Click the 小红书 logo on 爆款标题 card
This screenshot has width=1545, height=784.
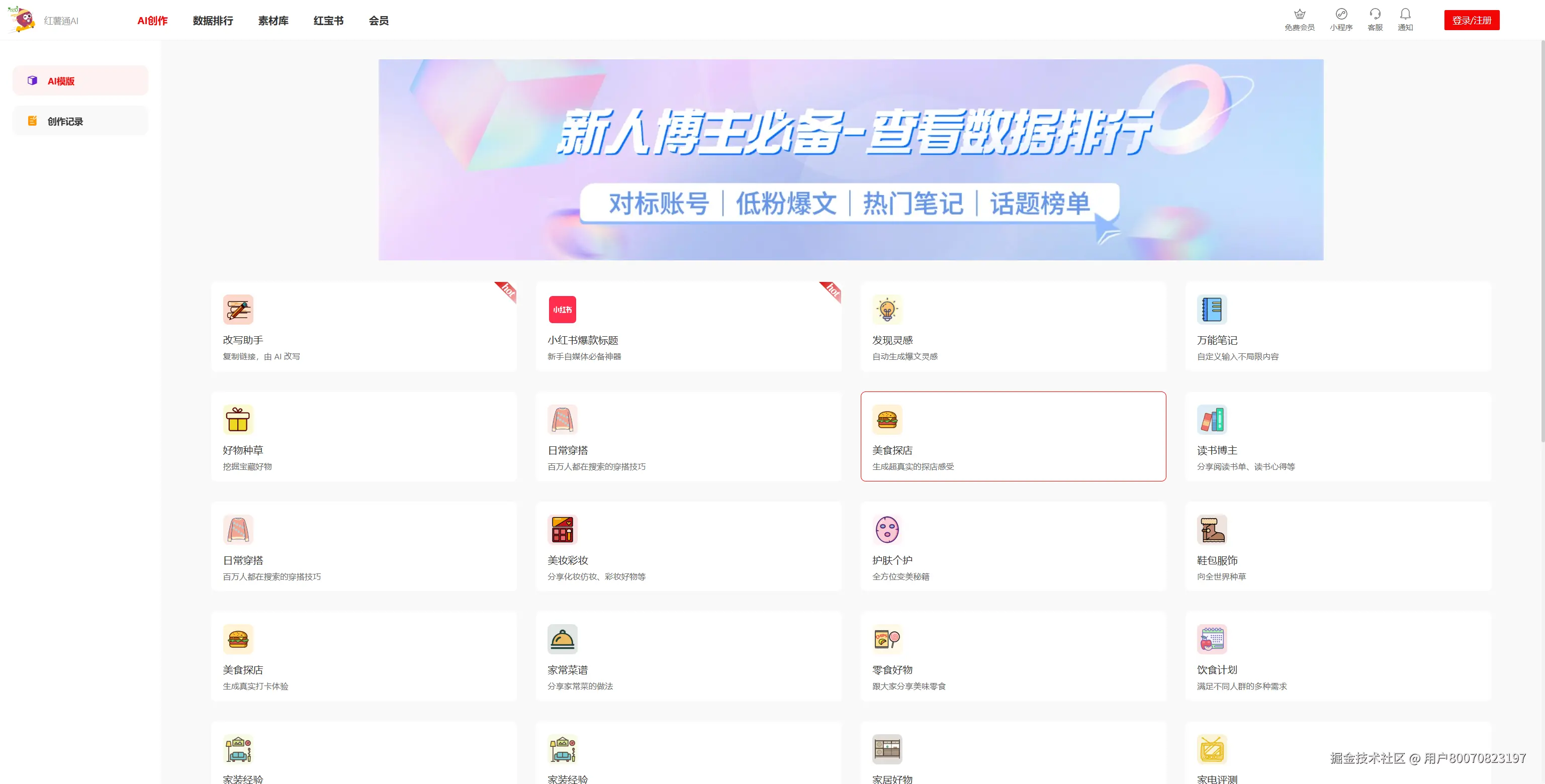pos(563,310)
